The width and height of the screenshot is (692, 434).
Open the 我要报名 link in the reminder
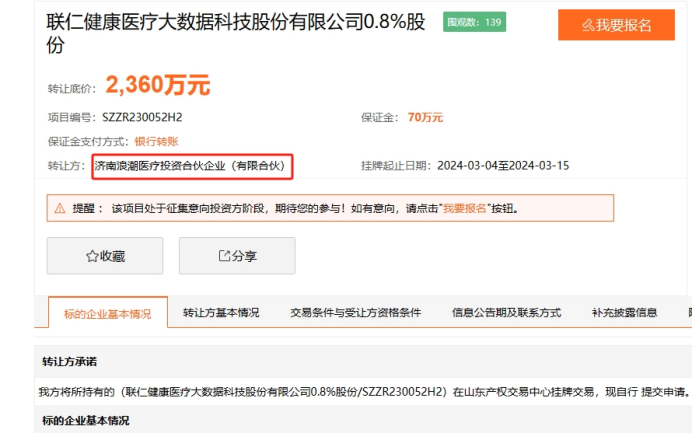tap(465, 209)
